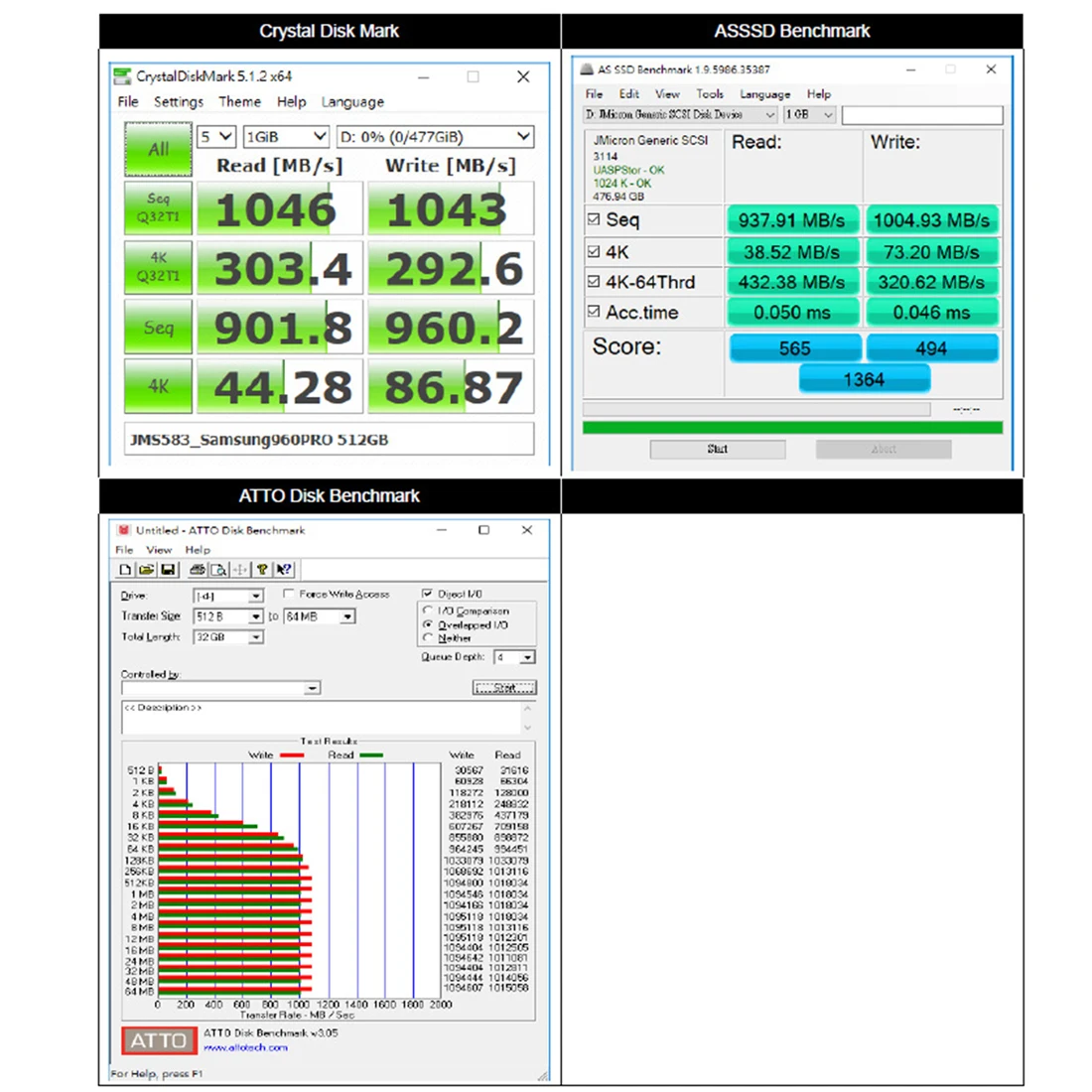Open ATTO View menu
Image resolution: width=1092 pixels, height=1092 pixels.
pos(159,550)
